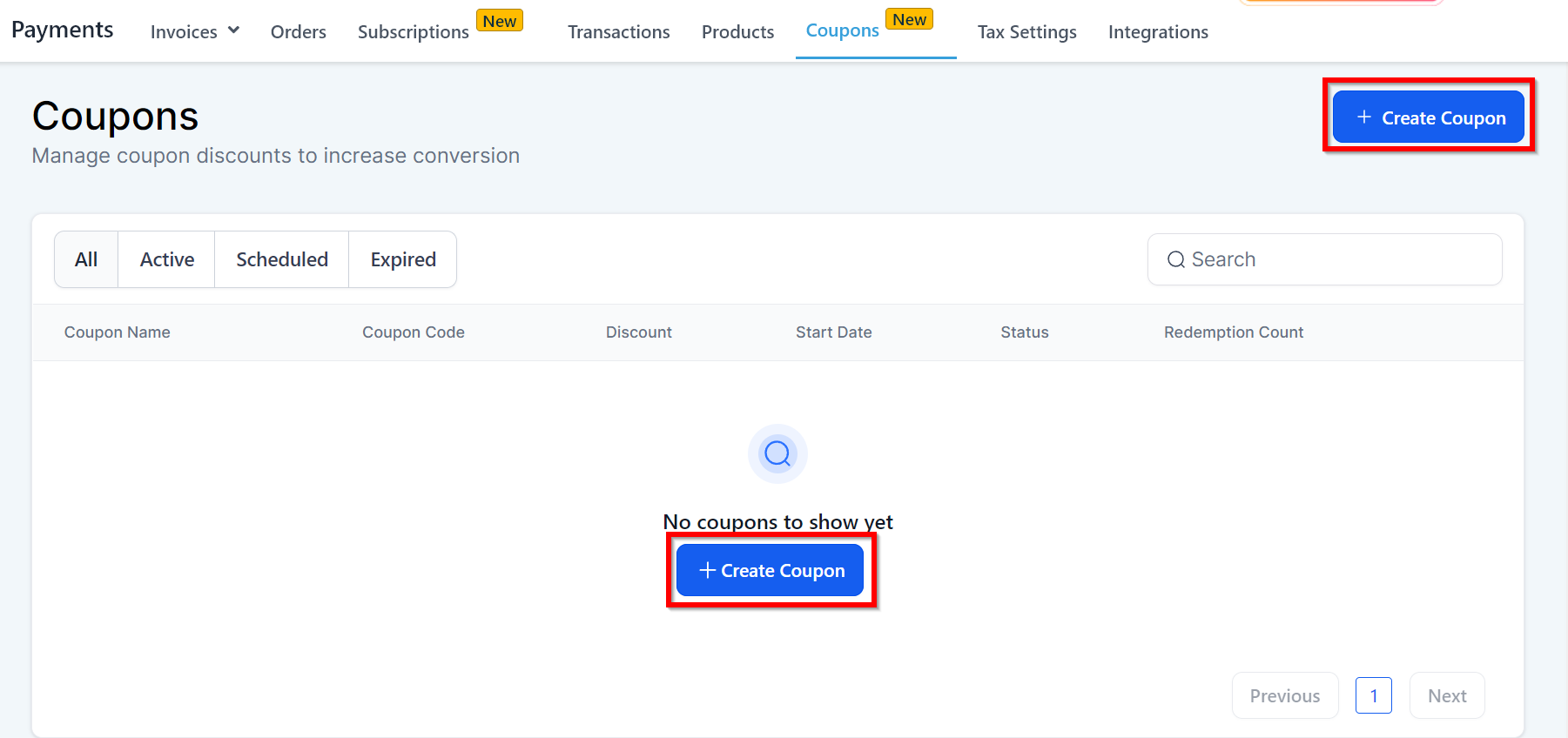This screenshot has width=1568, height=738.
Task: Filter coupons by Active
Action: (x=167, y=259)
